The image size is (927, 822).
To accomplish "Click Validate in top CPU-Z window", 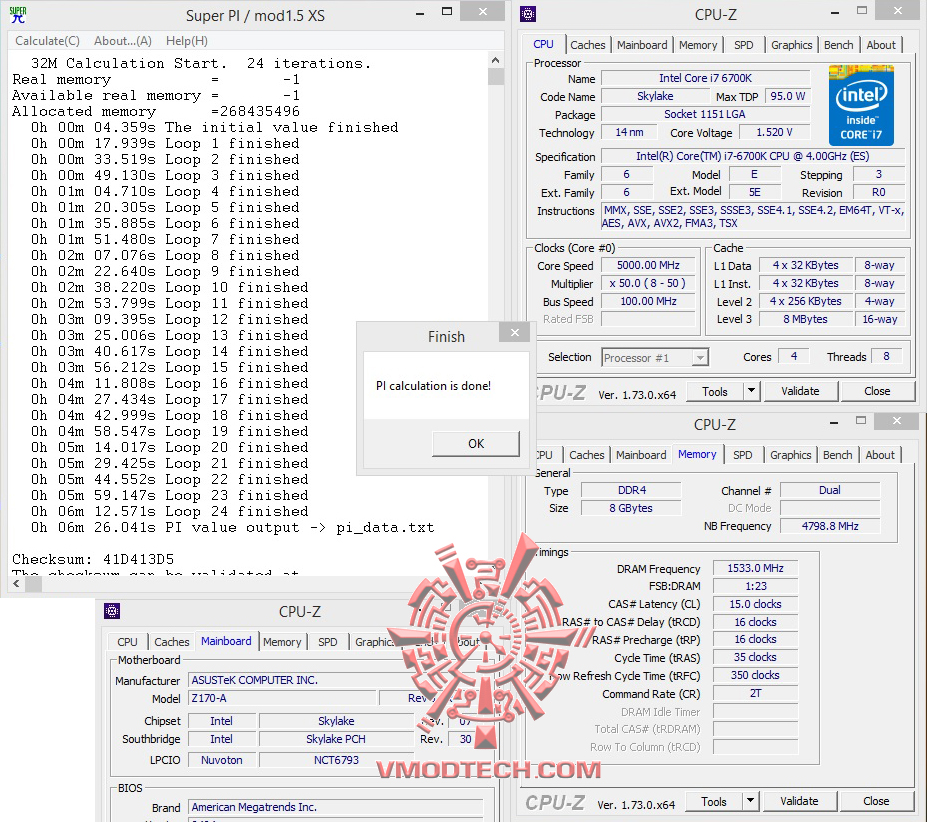I will pyautogui.click(x=800, y=391).
